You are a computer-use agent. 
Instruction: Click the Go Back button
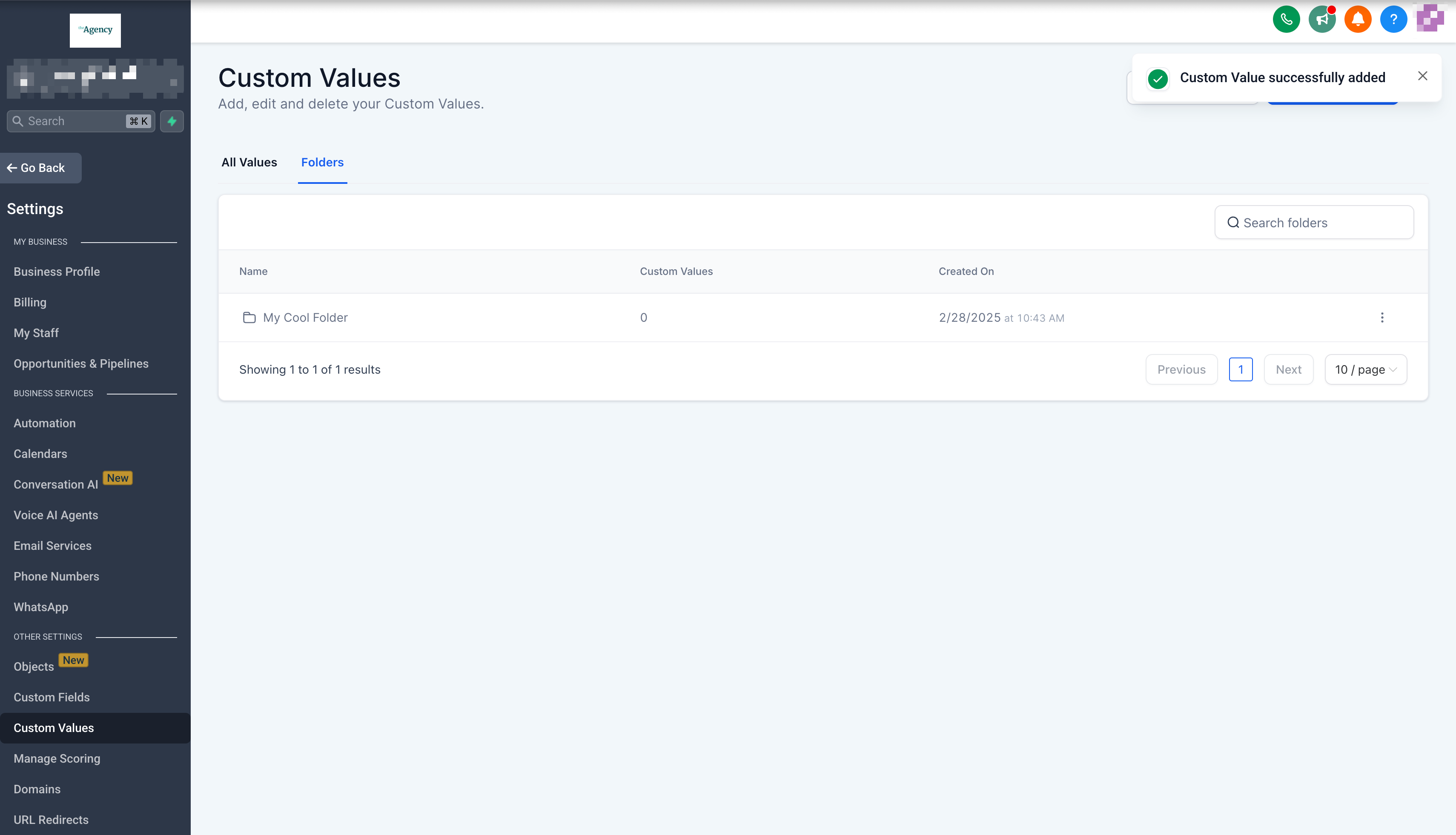40,168
